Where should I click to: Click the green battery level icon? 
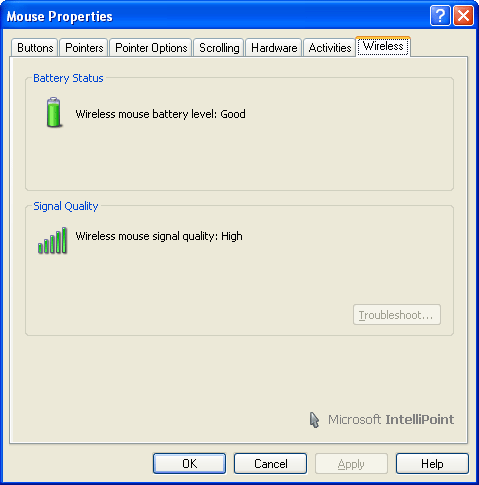click(x=54, y=112)
